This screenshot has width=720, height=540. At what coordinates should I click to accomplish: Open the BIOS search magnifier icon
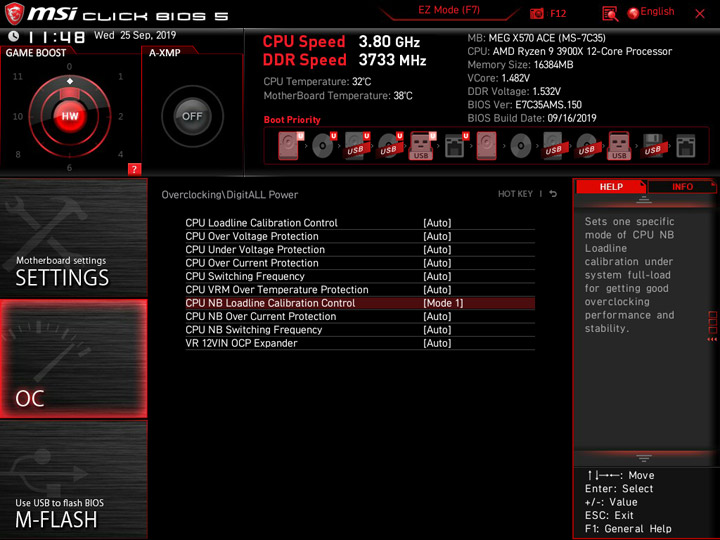click(x=610, y=14)
